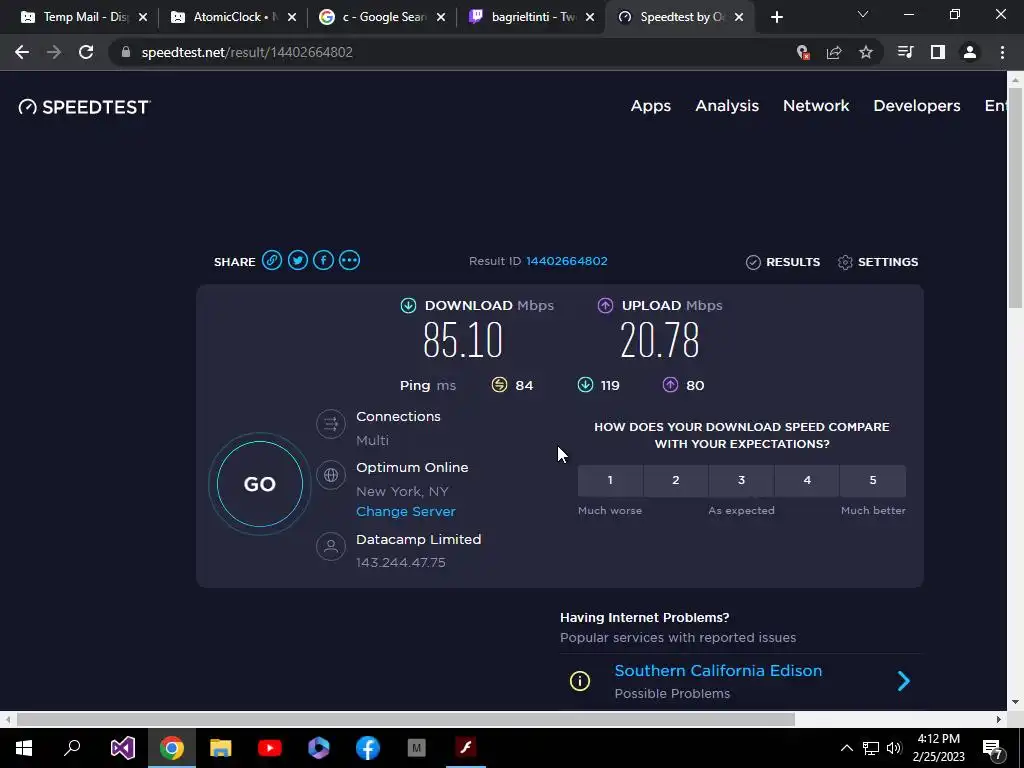
Task: Open Result ID 14402664802 link
Action: point(567,261)
